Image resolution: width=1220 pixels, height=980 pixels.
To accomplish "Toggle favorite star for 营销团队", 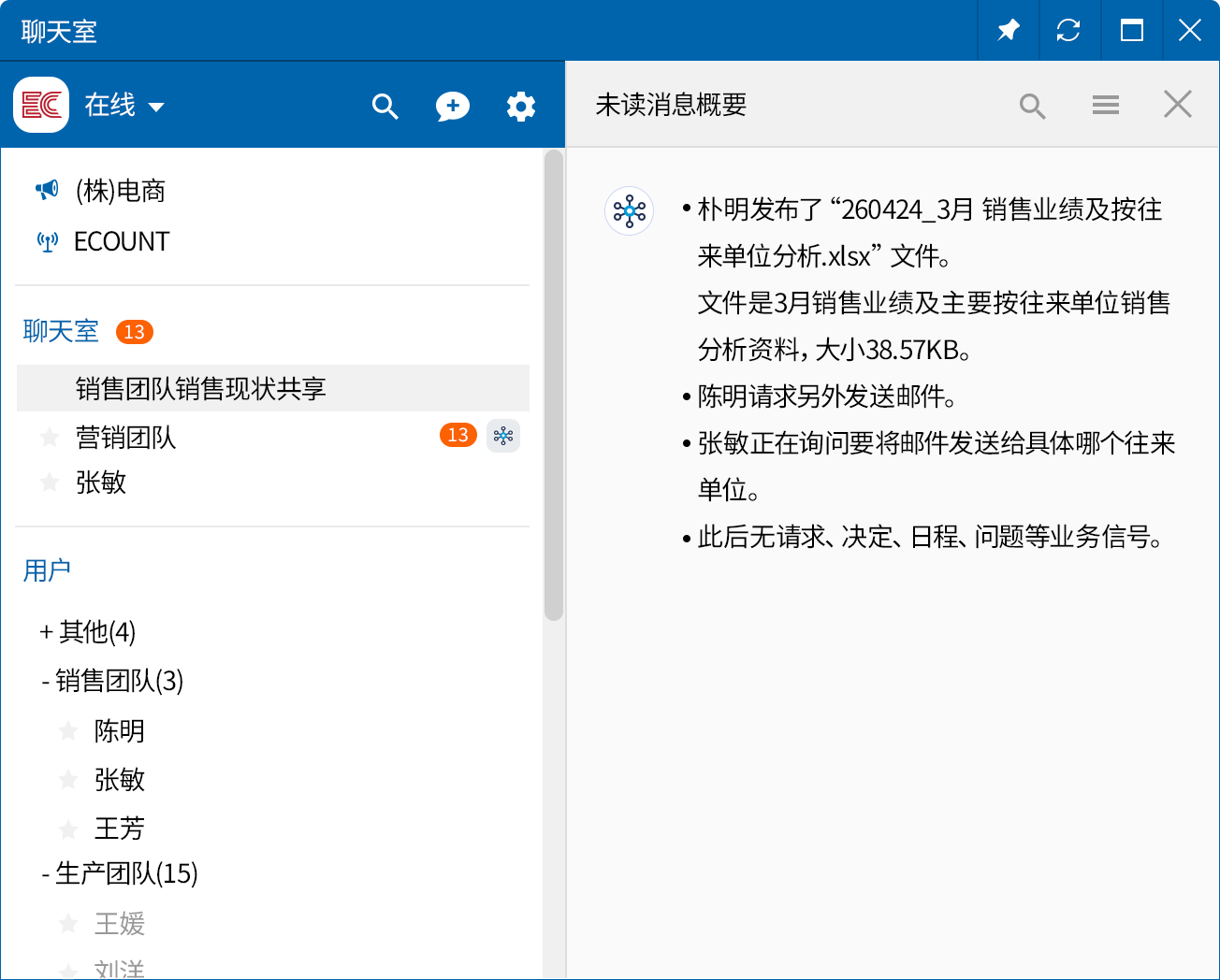I will tap(50, 437).
